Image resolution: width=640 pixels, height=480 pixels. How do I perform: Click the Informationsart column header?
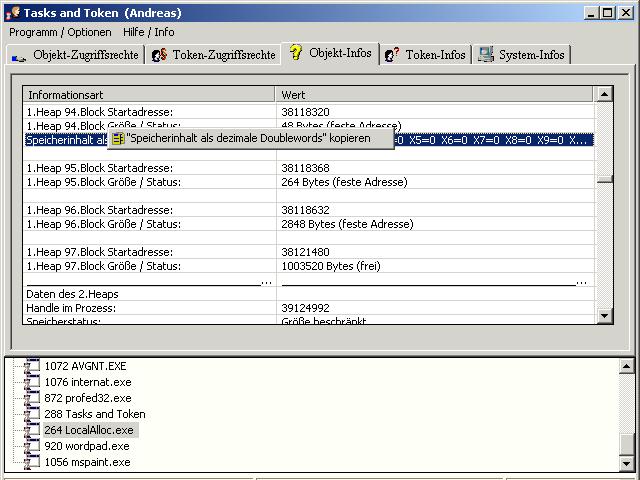coord(149,95)
